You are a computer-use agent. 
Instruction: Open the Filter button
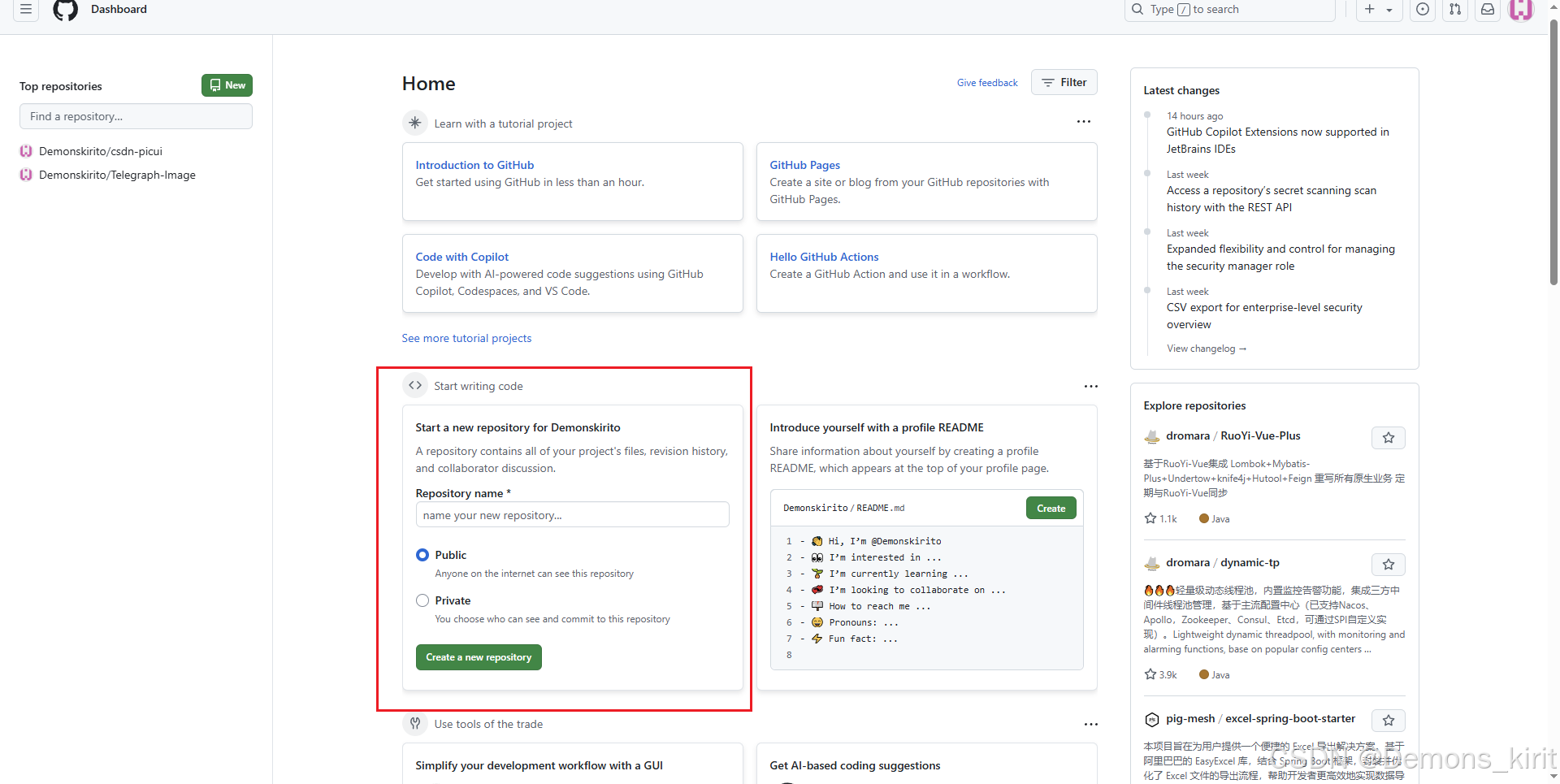pos(1064,82)
